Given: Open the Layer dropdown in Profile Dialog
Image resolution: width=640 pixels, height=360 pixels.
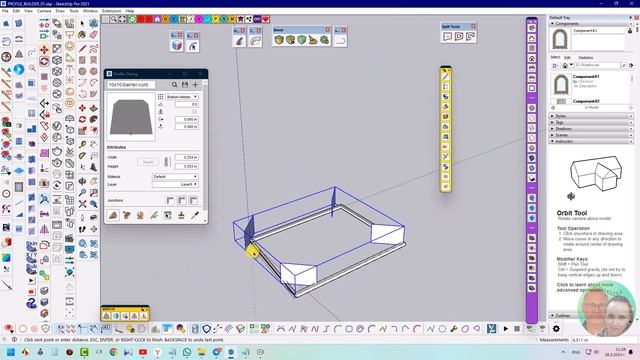Looking at the screenshot, I should point(175,184).
